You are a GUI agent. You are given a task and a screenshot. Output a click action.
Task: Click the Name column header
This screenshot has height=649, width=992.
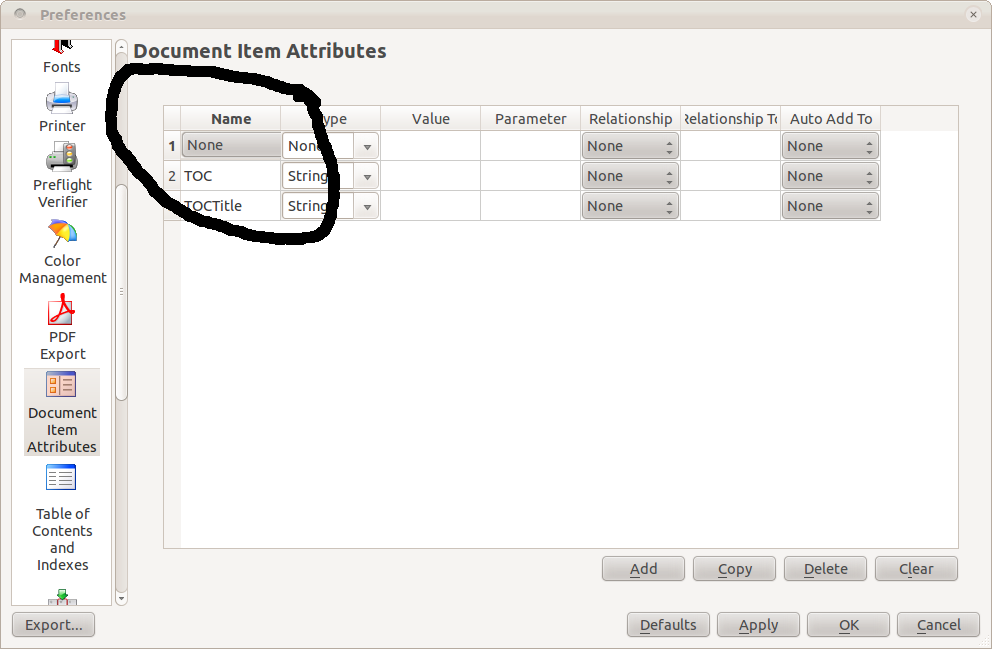(231, 119)
